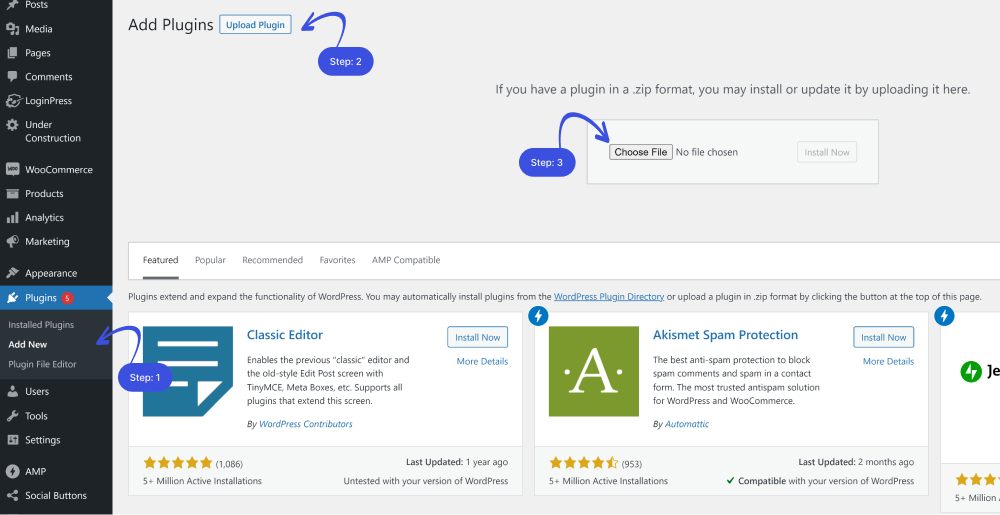This screenshot has width=1000, height=515.
Task: Open the Classic Editor title link
Action: pyautogui.click(x=285, y=335)
